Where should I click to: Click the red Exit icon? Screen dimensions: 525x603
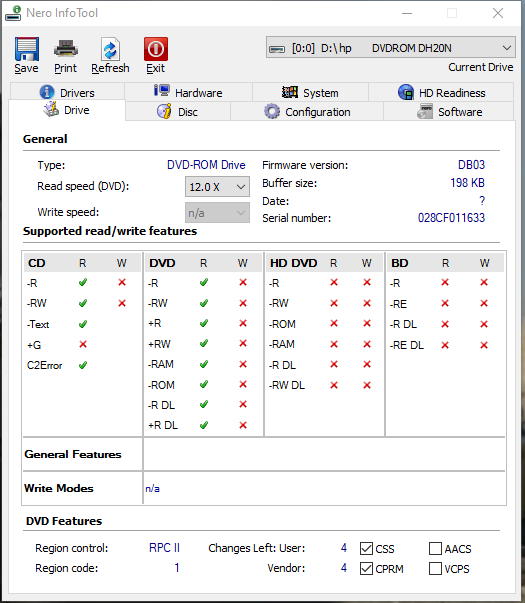[156, 49]
